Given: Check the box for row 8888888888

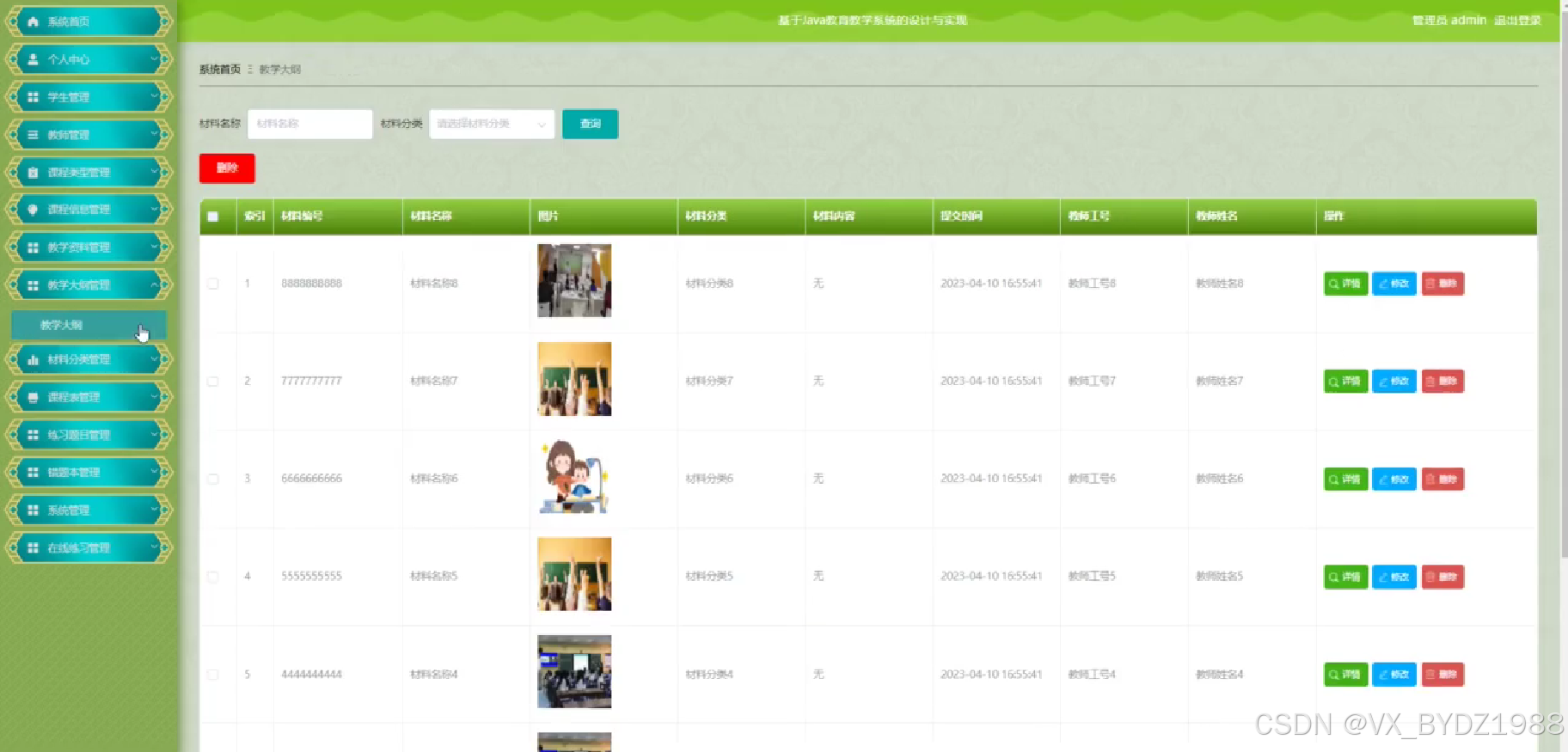Looking at the screenshot, I should tap(213, 284).
